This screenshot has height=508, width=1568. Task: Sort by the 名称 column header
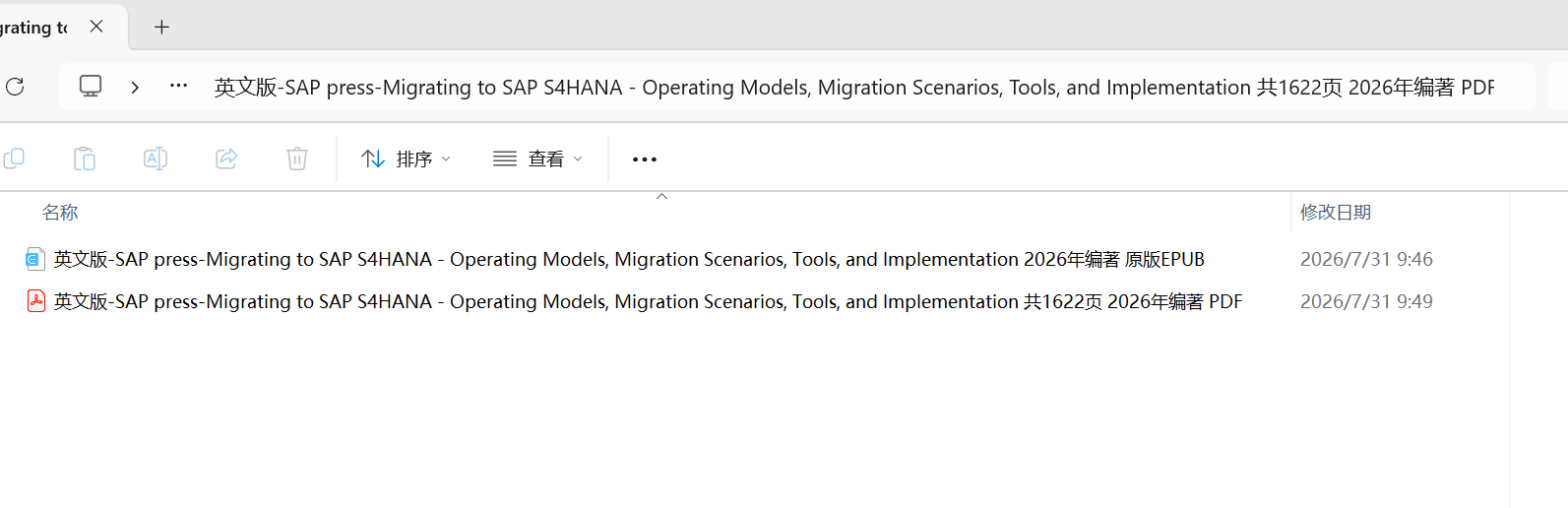pos(60,213)
